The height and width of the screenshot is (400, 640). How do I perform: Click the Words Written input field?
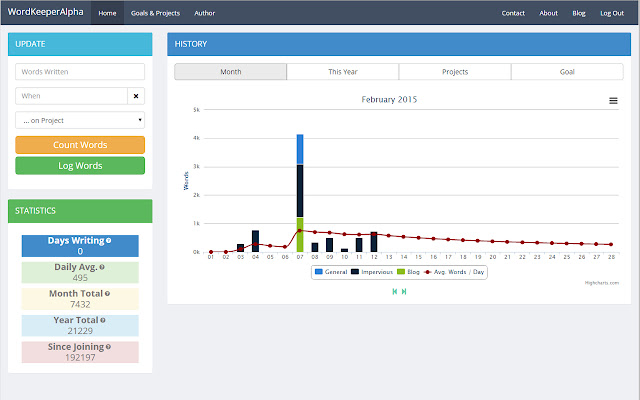pyautogui.click(x=80, y=72)
